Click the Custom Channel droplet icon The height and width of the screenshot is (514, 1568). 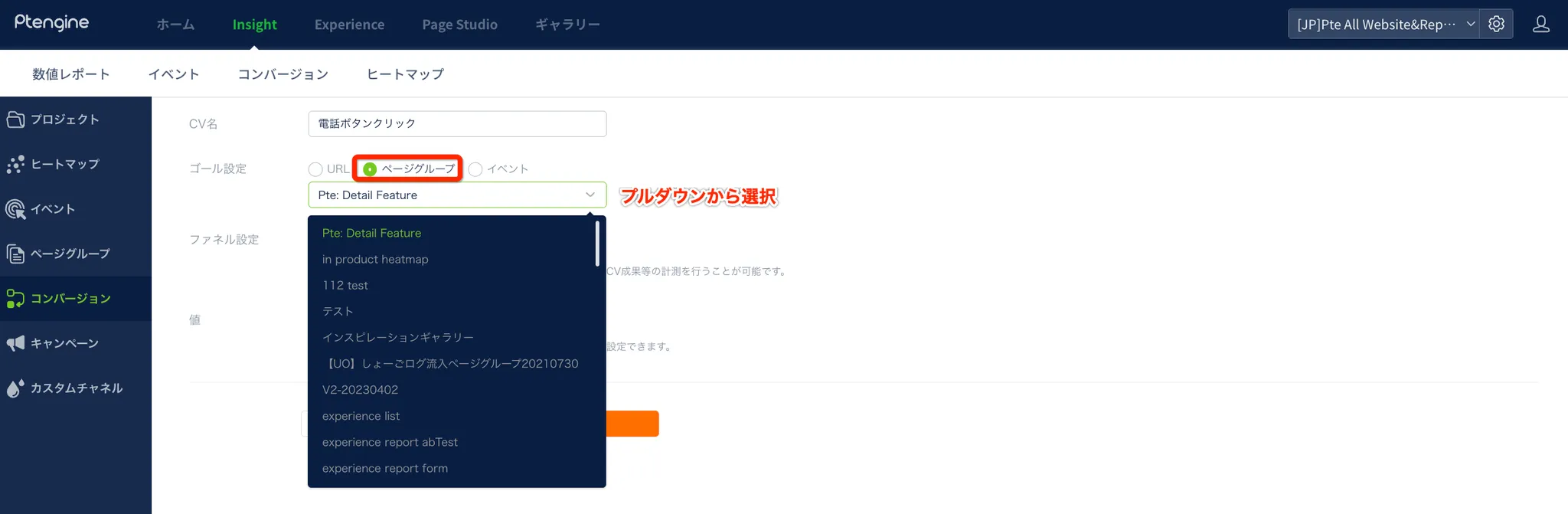(15, 388)
